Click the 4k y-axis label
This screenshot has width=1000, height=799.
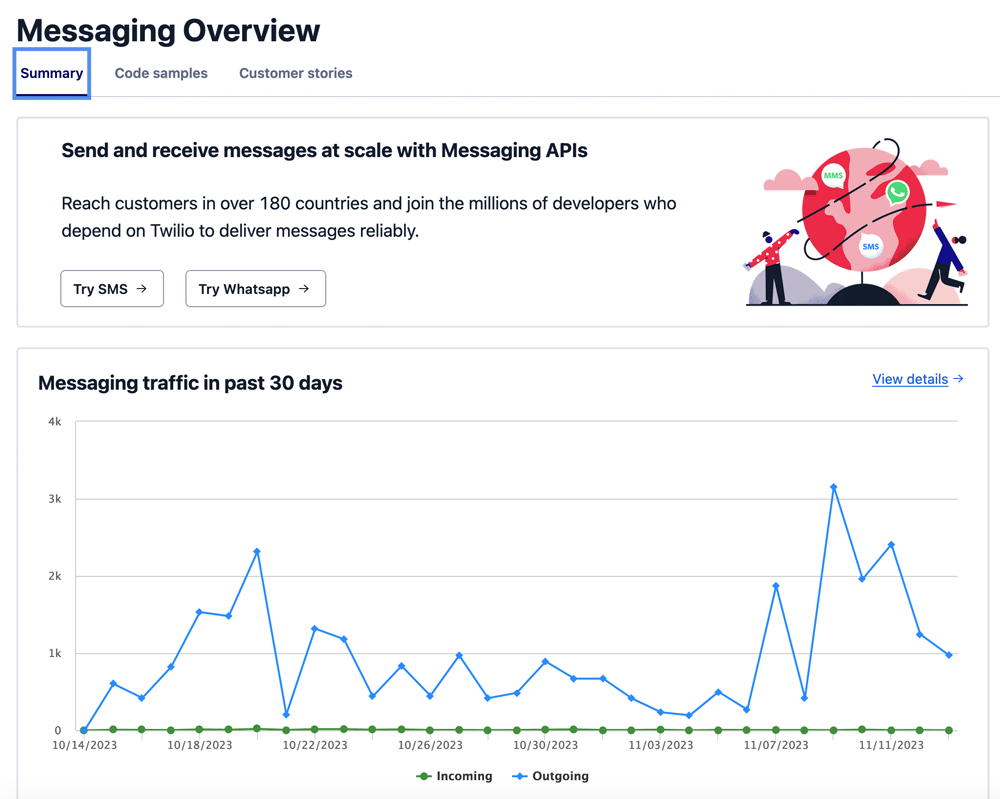[55, 422]
